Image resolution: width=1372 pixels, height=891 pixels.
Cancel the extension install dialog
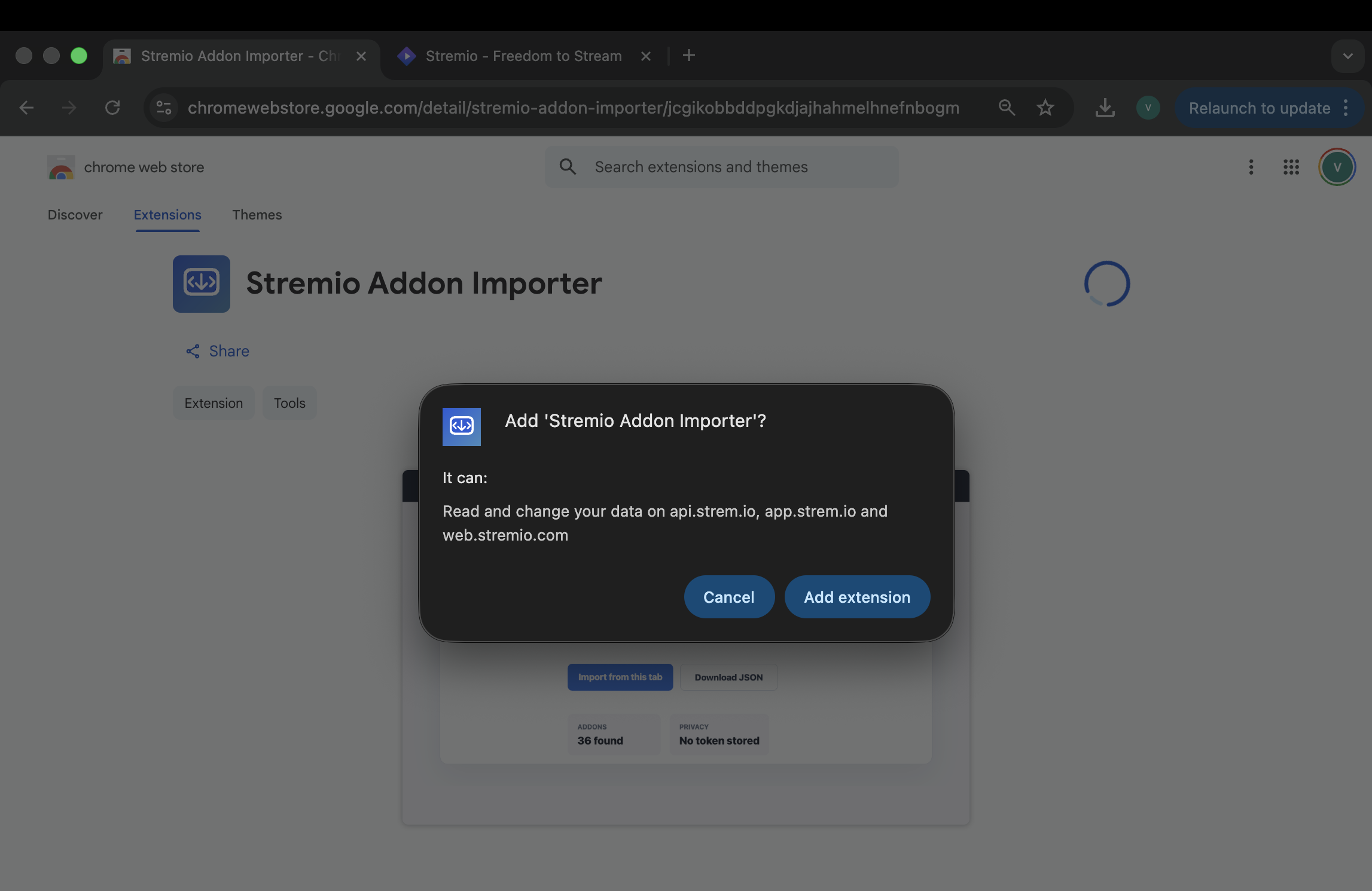[729, 597]
